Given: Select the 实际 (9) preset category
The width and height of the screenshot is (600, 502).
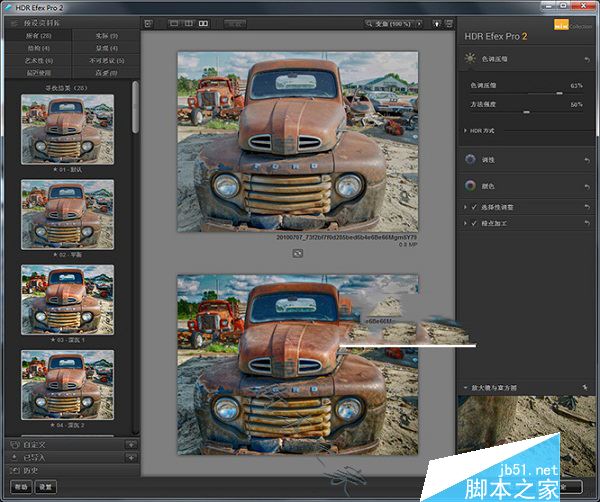Looking at the screenshot, I should tap(106, 36).
